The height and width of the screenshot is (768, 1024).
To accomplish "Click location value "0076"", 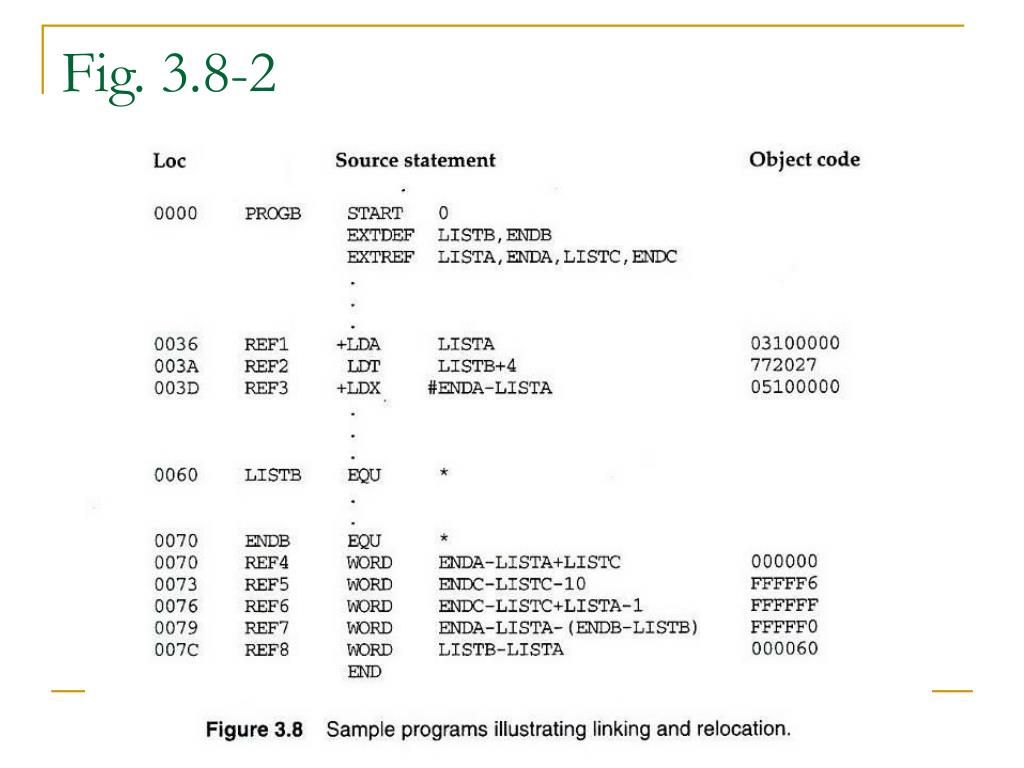I will click(x=176, y=606).
